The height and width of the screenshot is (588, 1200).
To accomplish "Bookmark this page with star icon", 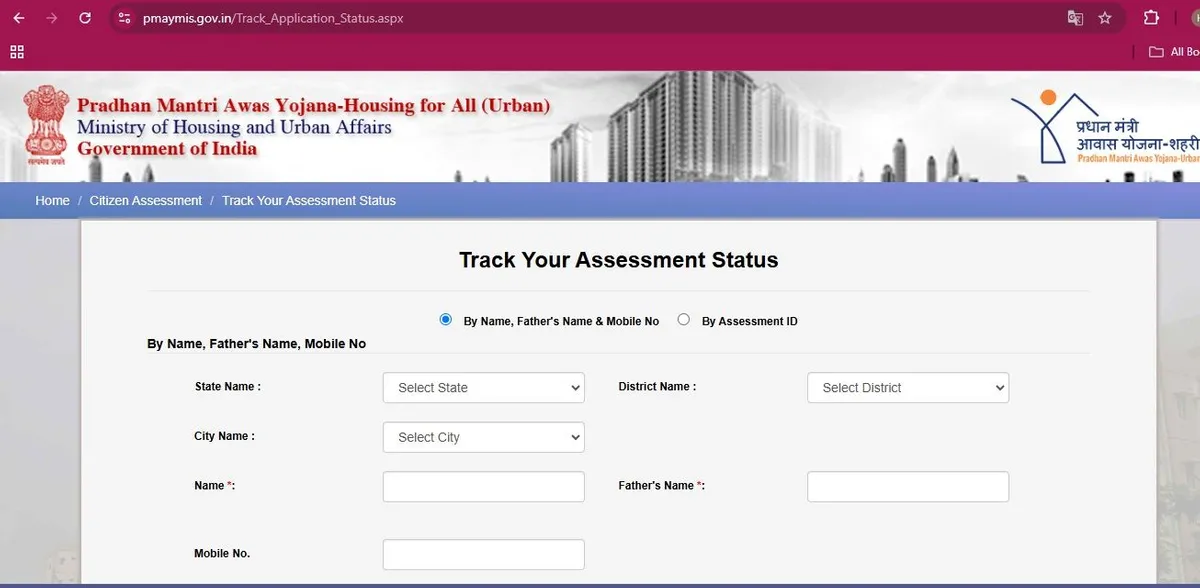I will pyautogui.click(x=1105, y=18).
